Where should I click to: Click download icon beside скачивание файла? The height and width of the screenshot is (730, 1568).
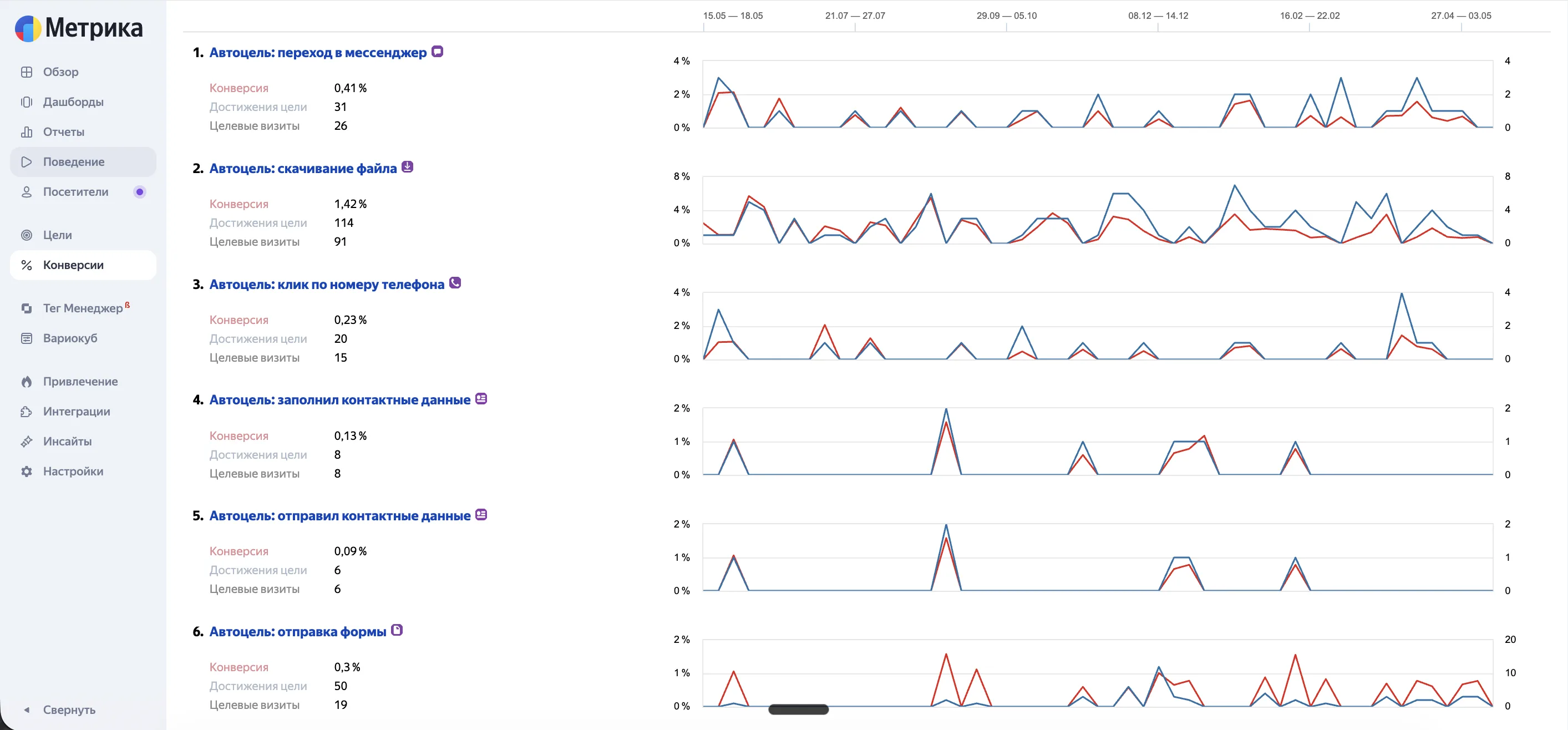pyautogui.click(x=408, y=167)
